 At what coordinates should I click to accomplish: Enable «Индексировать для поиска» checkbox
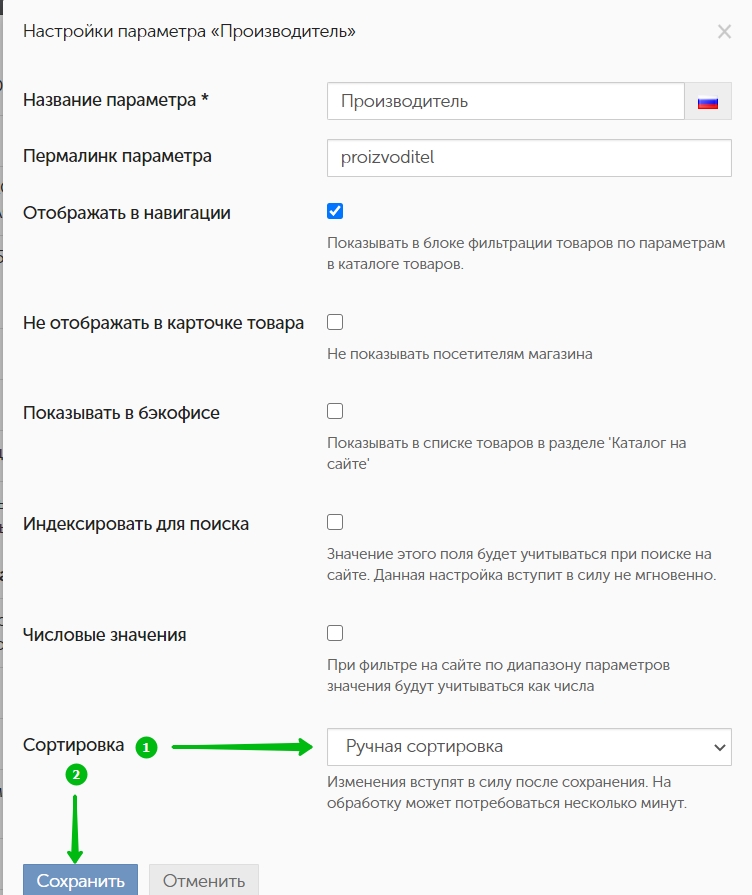pyautogui.click(x=335, y=522)
